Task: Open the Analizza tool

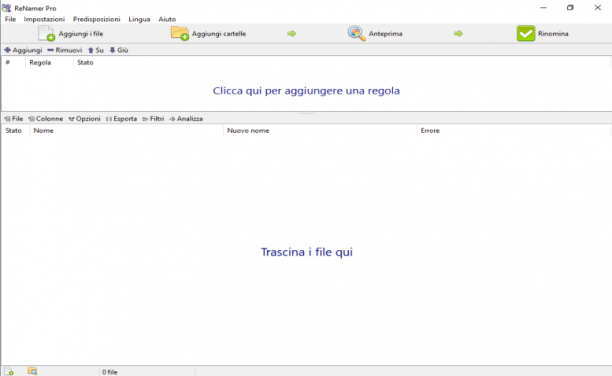Action: click(186, 119)
